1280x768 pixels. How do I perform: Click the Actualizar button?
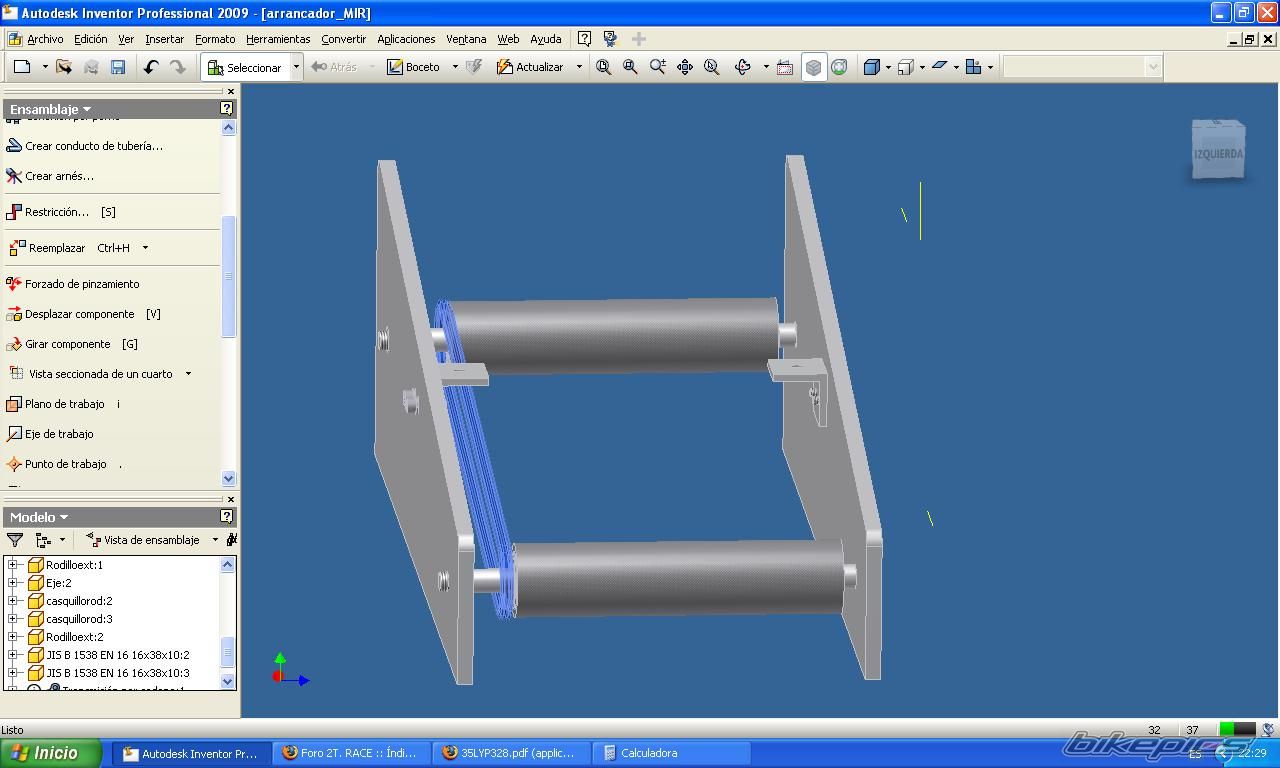point(530,67)
